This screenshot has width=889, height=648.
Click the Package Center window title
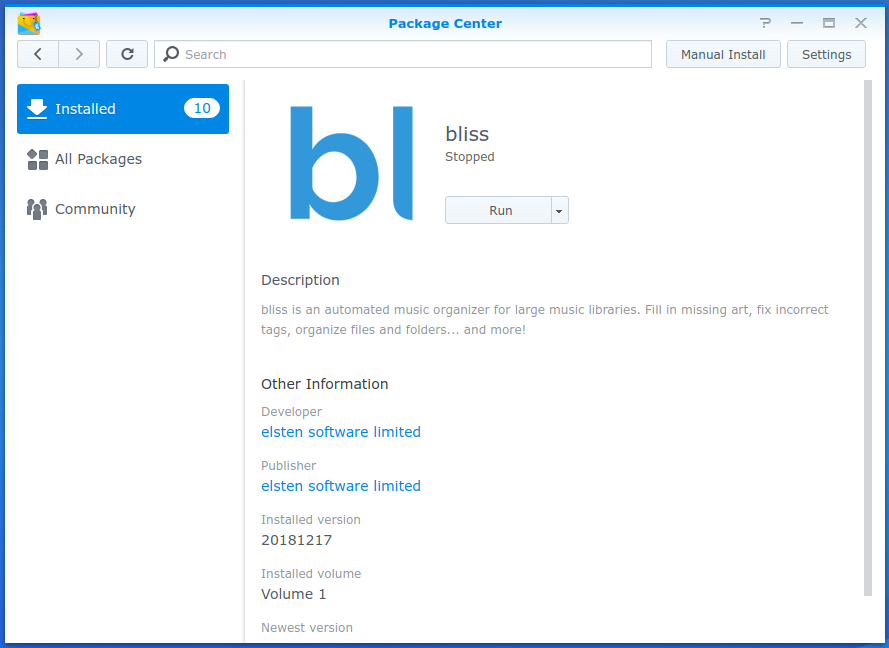pos(445,23)
